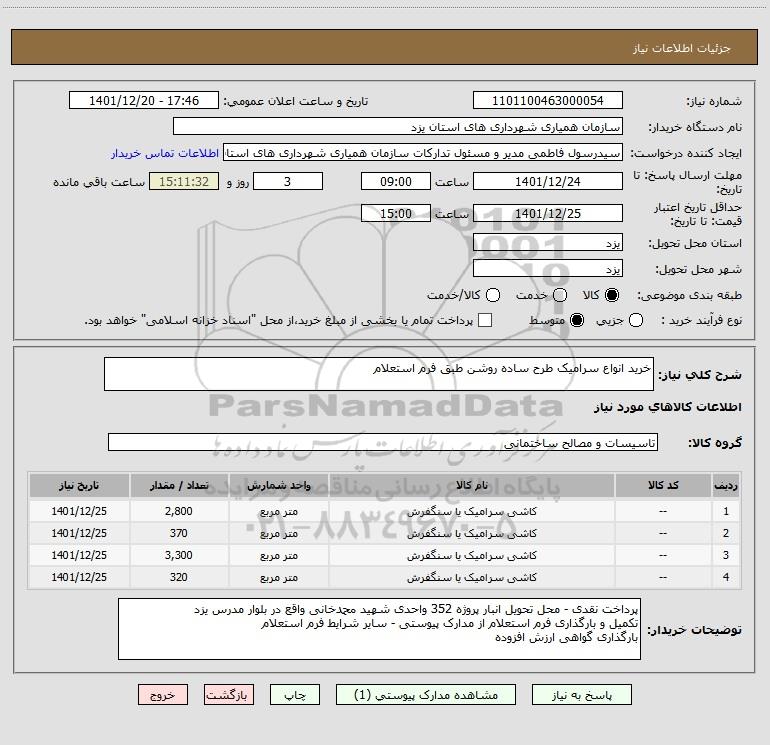Screen dimensions: 770x745
Task: Click quantity cell 320 in row 4
Action: click(179, 577)
